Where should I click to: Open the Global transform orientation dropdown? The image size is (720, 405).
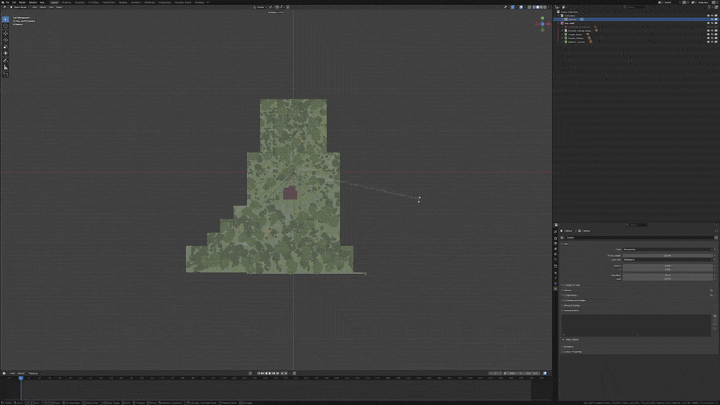[x=261, y=7]
